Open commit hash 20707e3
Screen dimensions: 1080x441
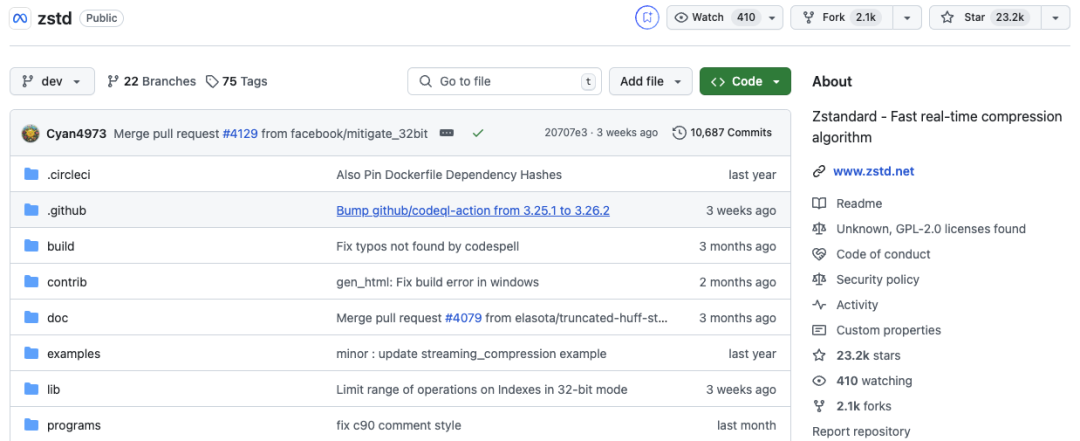coord(565,133)
